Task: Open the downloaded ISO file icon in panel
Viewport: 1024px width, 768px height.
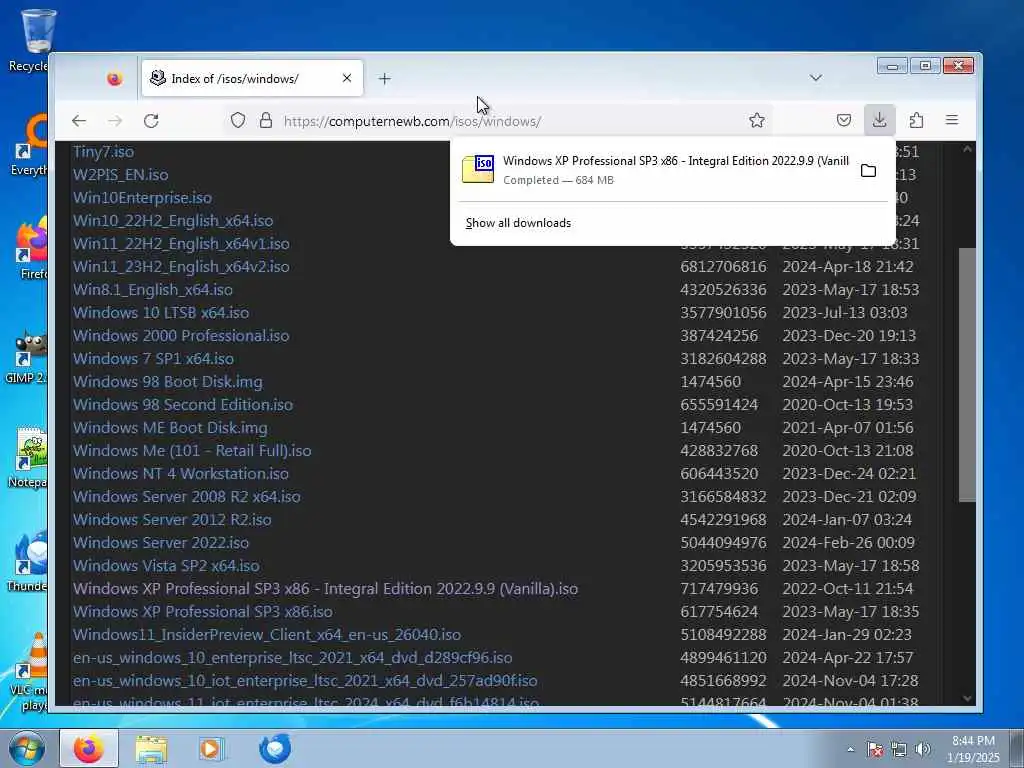Action: pos(478,169)
